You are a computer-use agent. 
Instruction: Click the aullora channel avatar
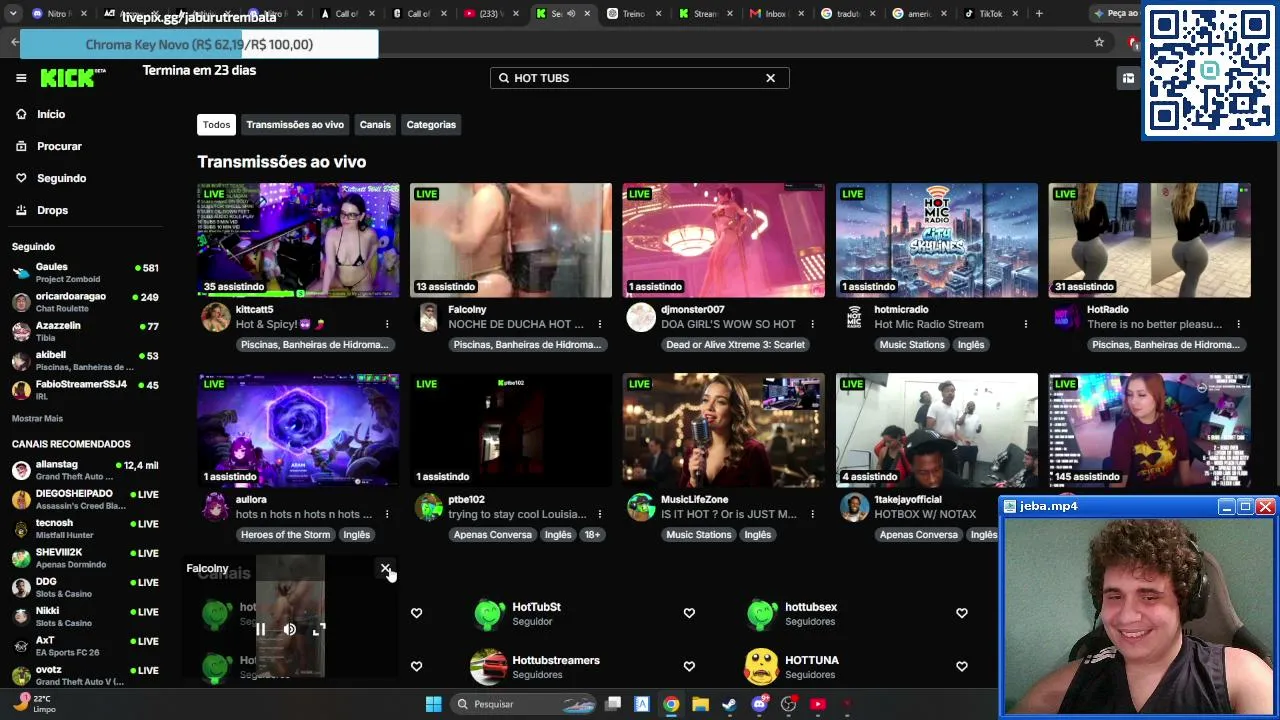click(x=215, y=507)
